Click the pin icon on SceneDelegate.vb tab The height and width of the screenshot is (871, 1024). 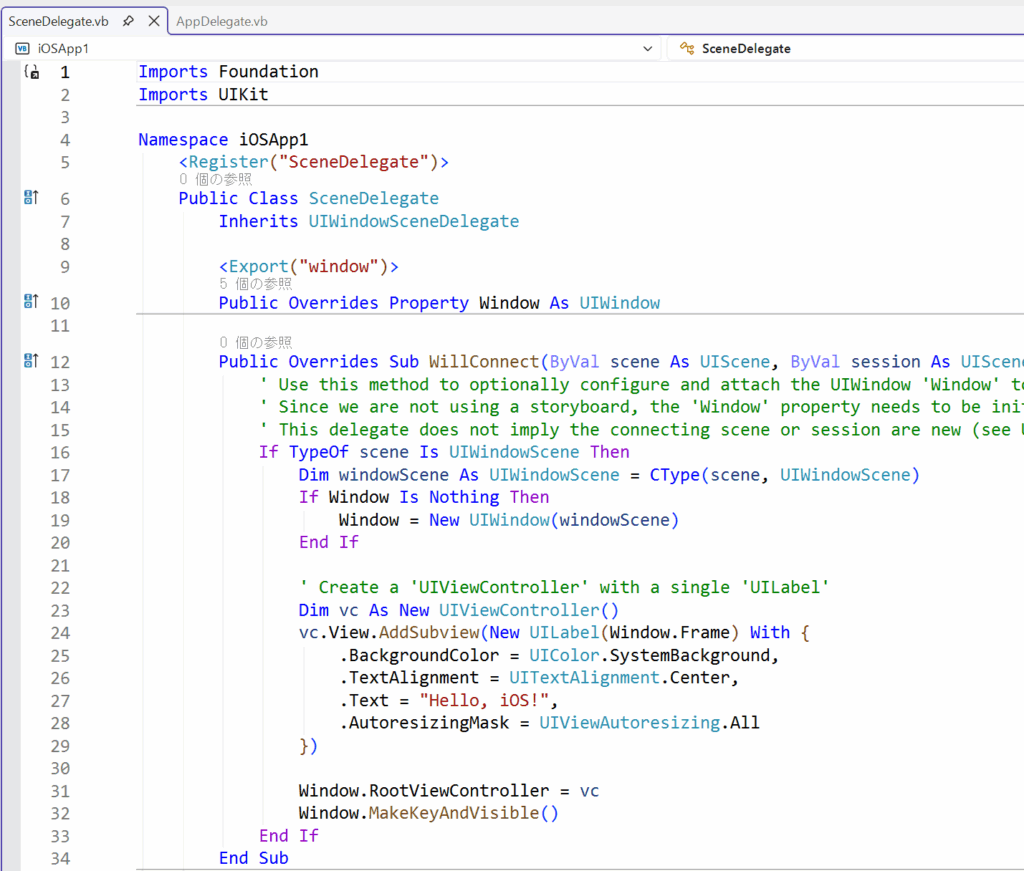128,21
